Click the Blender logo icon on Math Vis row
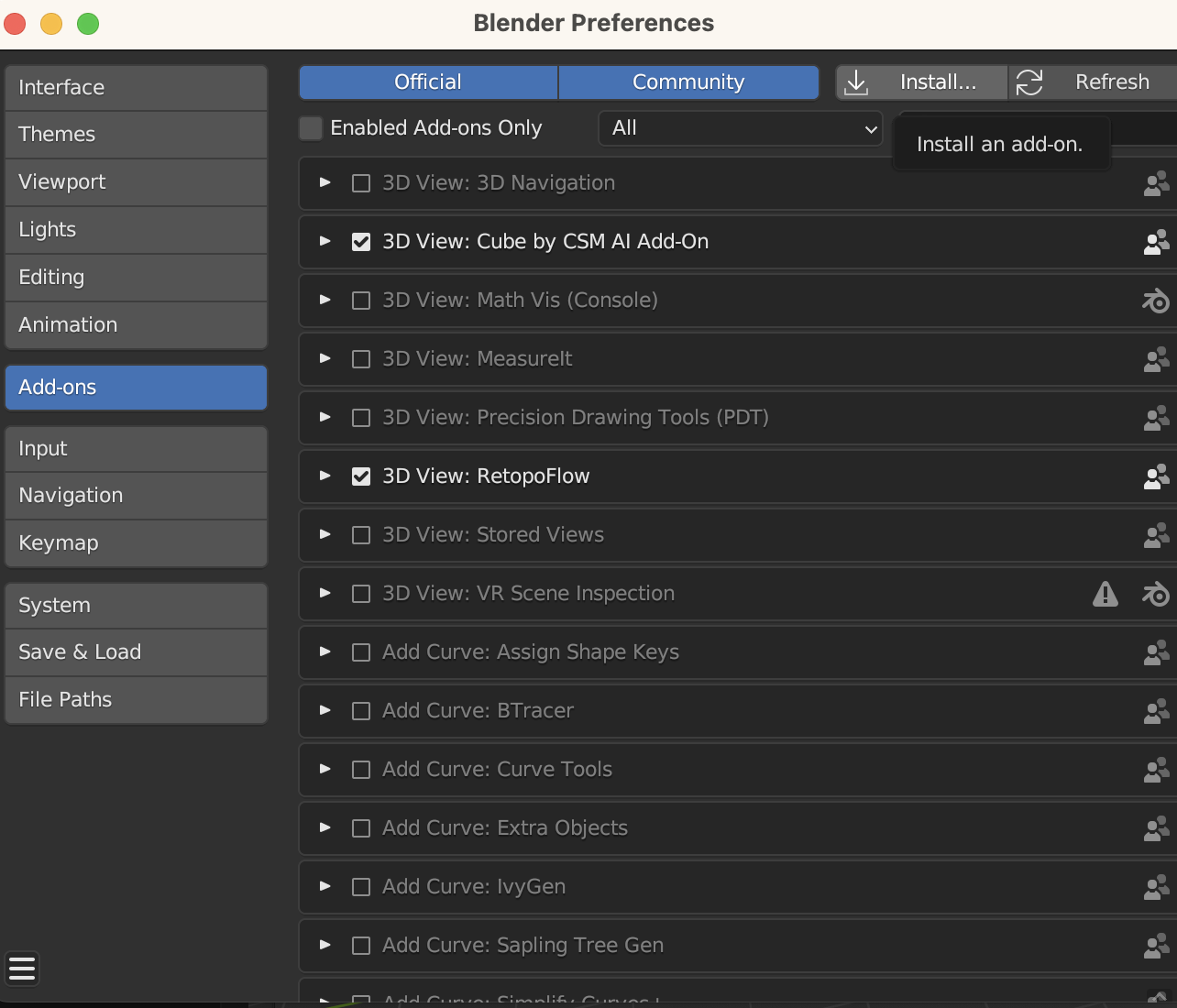The image size is (1177, 1008). pos(1156,301)
